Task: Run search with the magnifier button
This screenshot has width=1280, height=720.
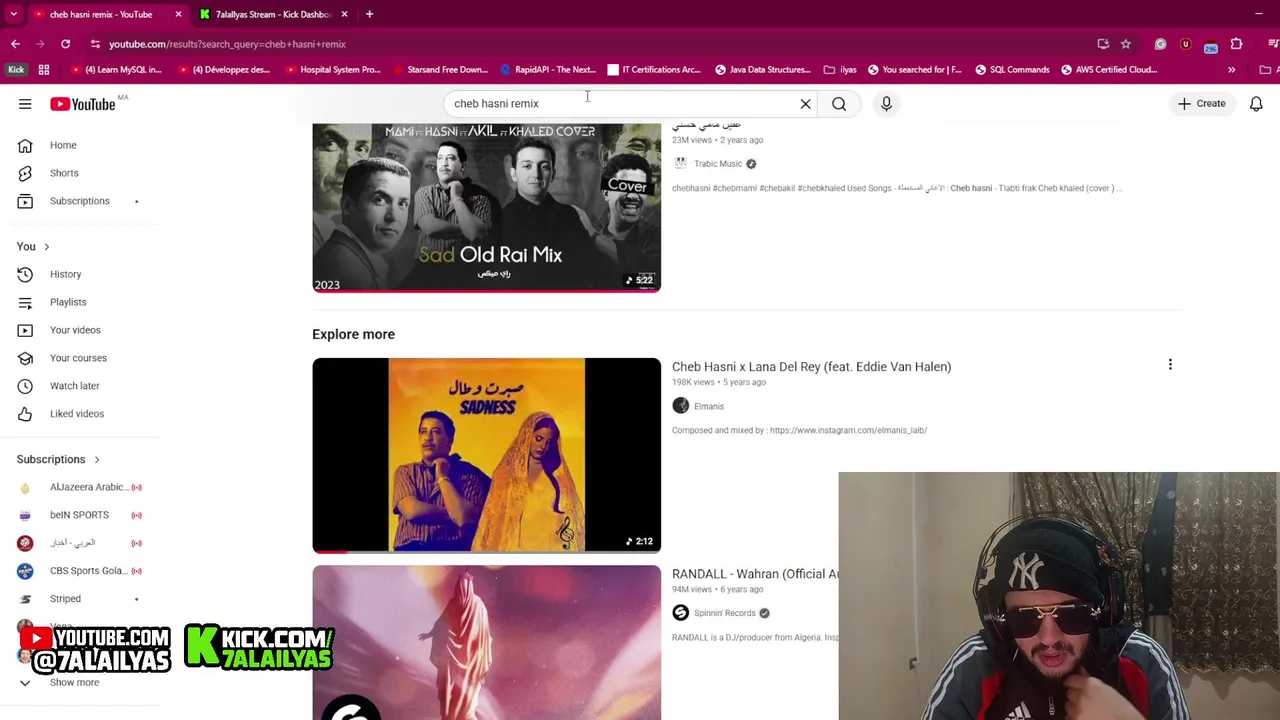Action: tap(839, 104)
